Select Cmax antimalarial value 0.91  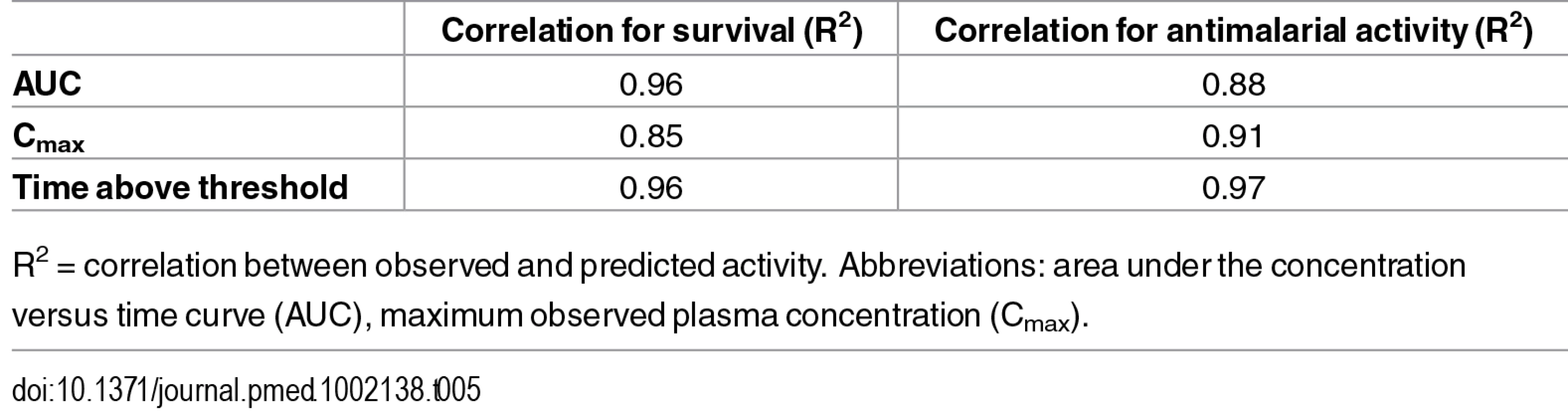coord(1232,136)
